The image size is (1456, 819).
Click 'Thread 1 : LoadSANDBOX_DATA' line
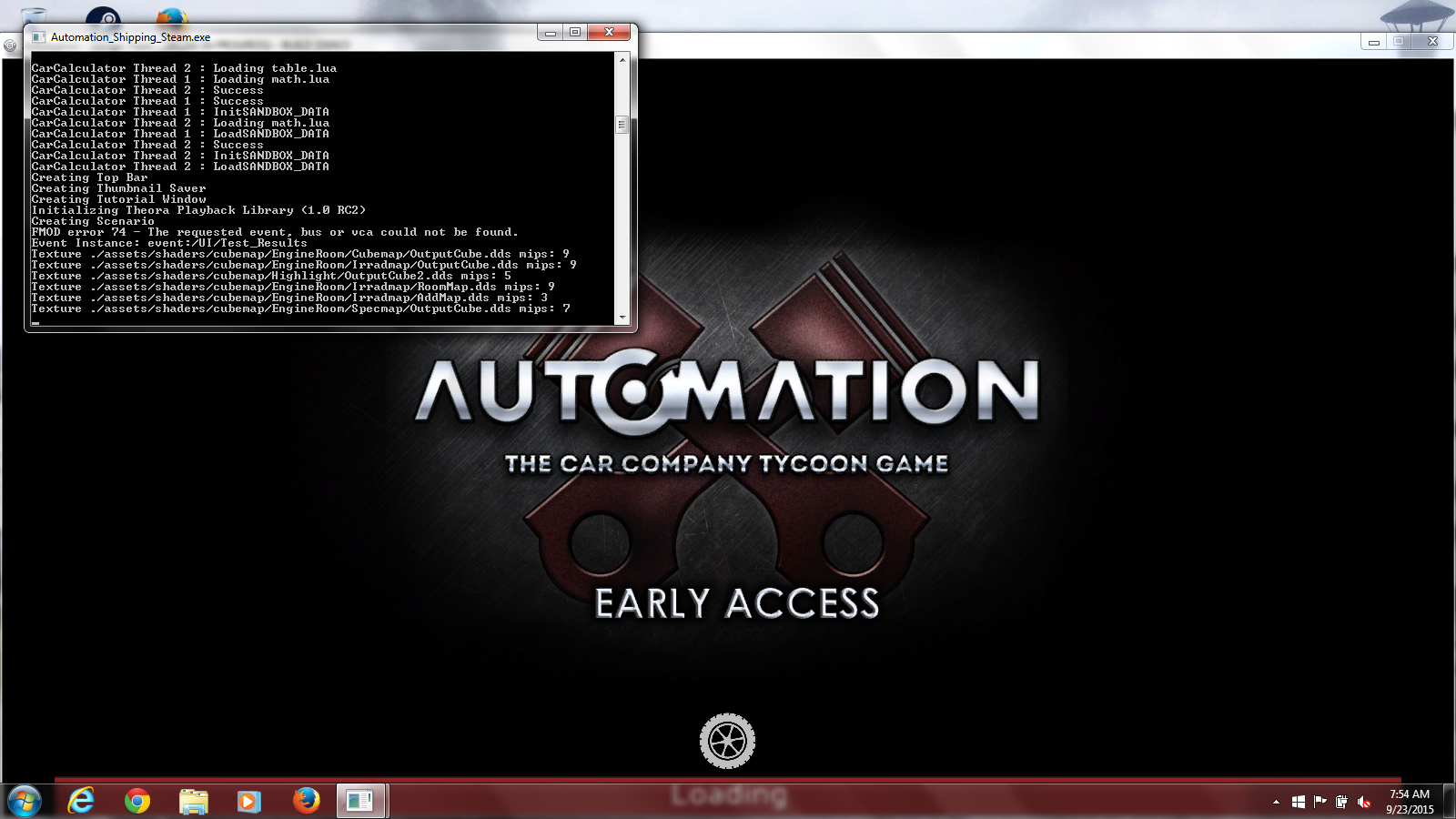[x=180, y=134]
